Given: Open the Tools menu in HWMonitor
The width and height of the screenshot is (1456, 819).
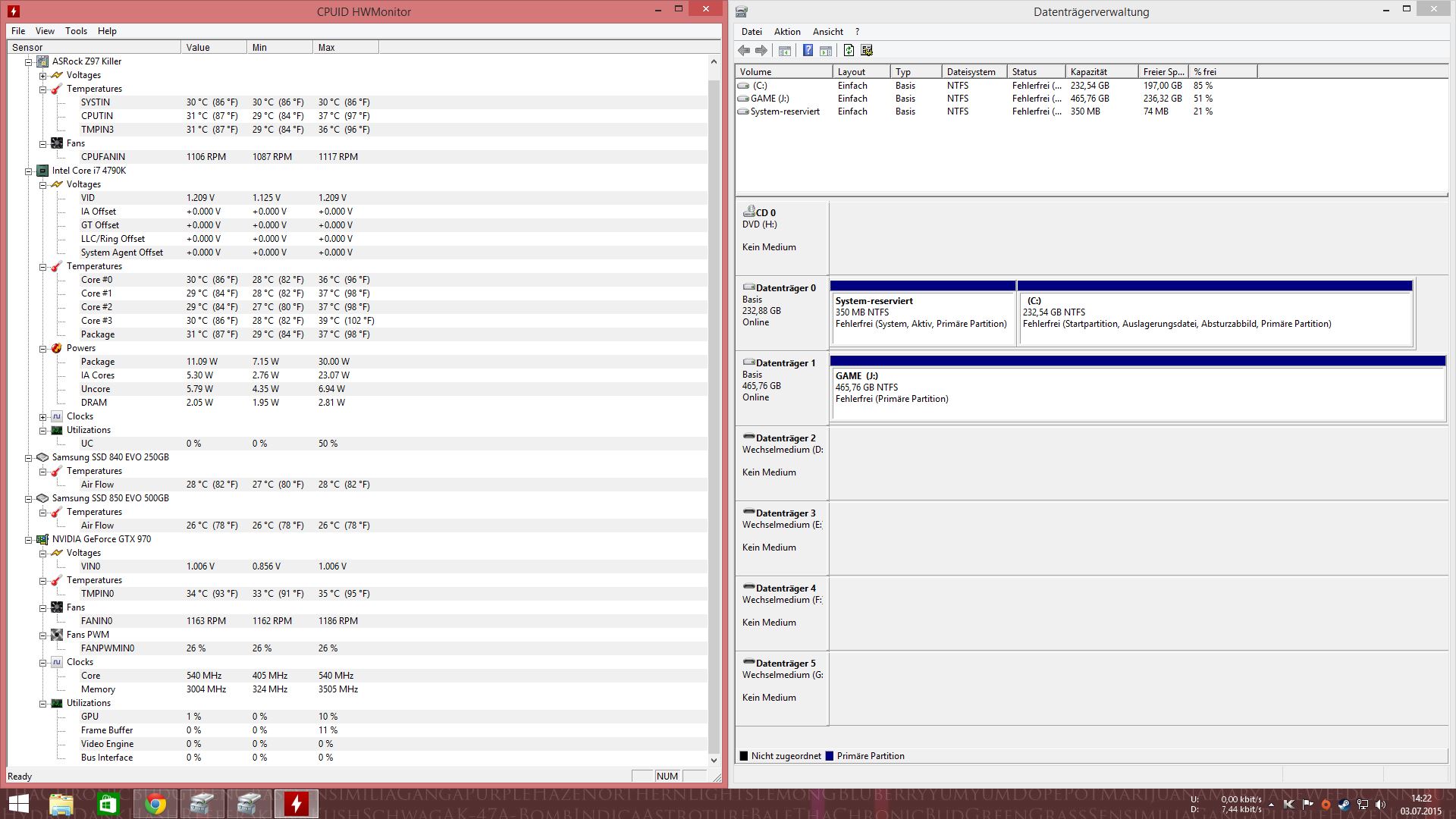Looking at the screenshot, I should 76,31.
